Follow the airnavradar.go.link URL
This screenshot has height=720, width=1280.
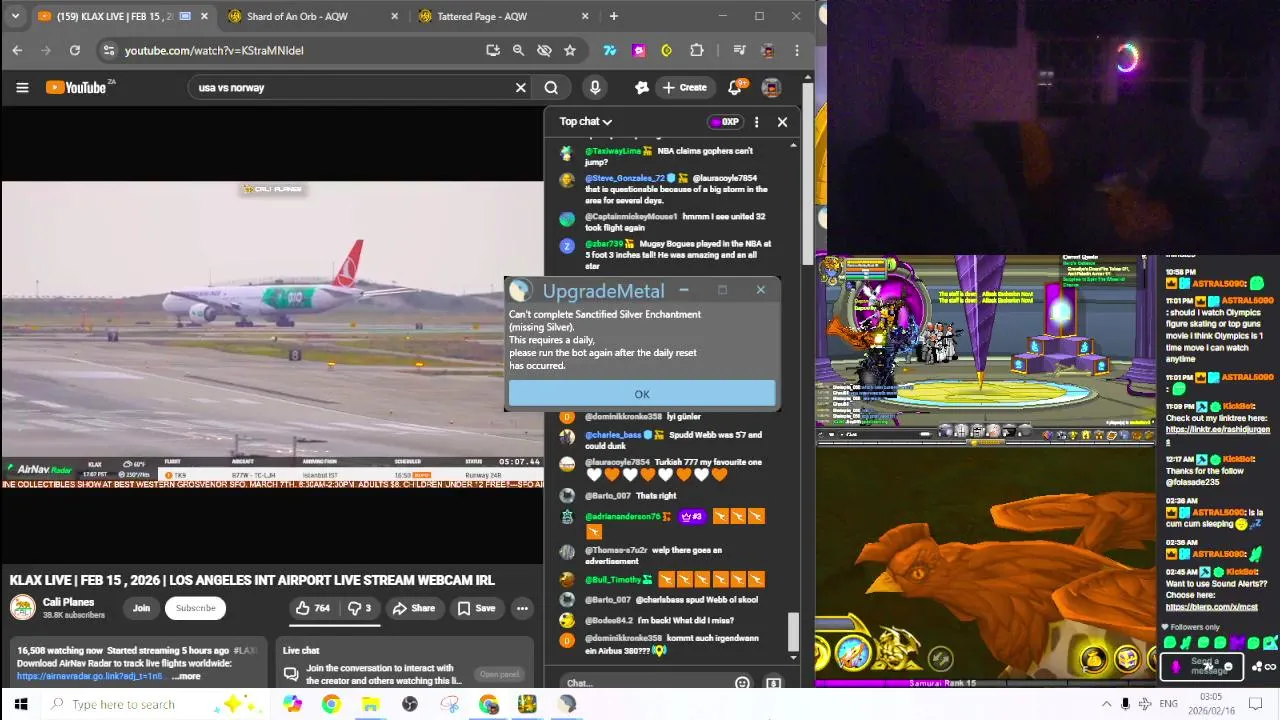point(90,677)
